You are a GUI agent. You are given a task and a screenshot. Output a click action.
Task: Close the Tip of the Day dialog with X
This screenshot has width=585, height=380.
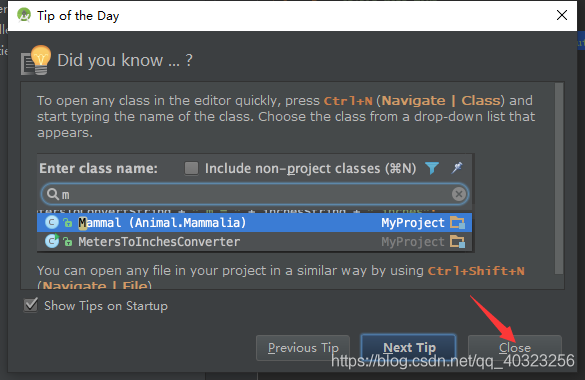[562, 15]
